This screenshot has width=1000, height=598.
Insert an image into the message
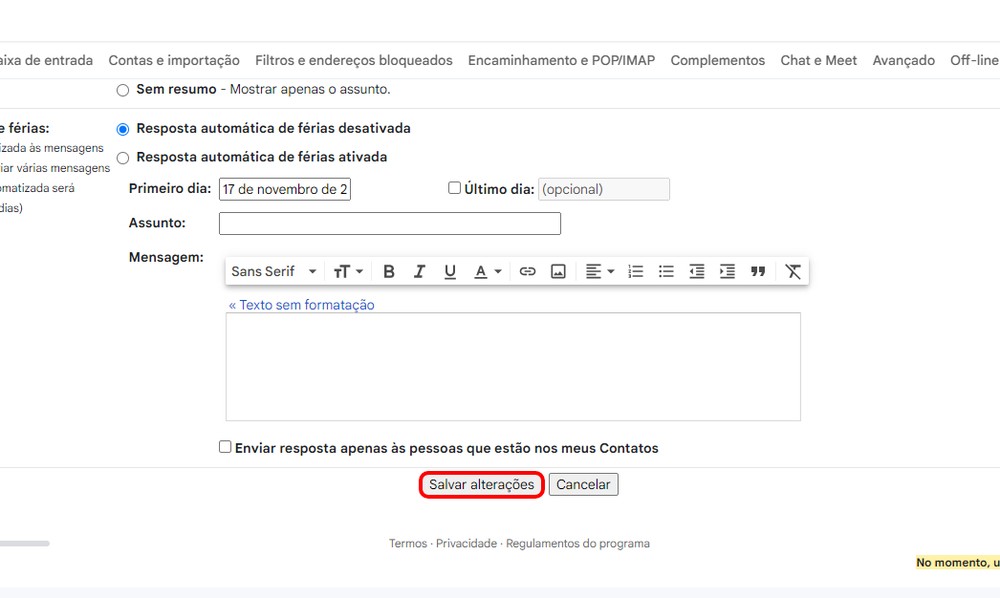(557, 270)
